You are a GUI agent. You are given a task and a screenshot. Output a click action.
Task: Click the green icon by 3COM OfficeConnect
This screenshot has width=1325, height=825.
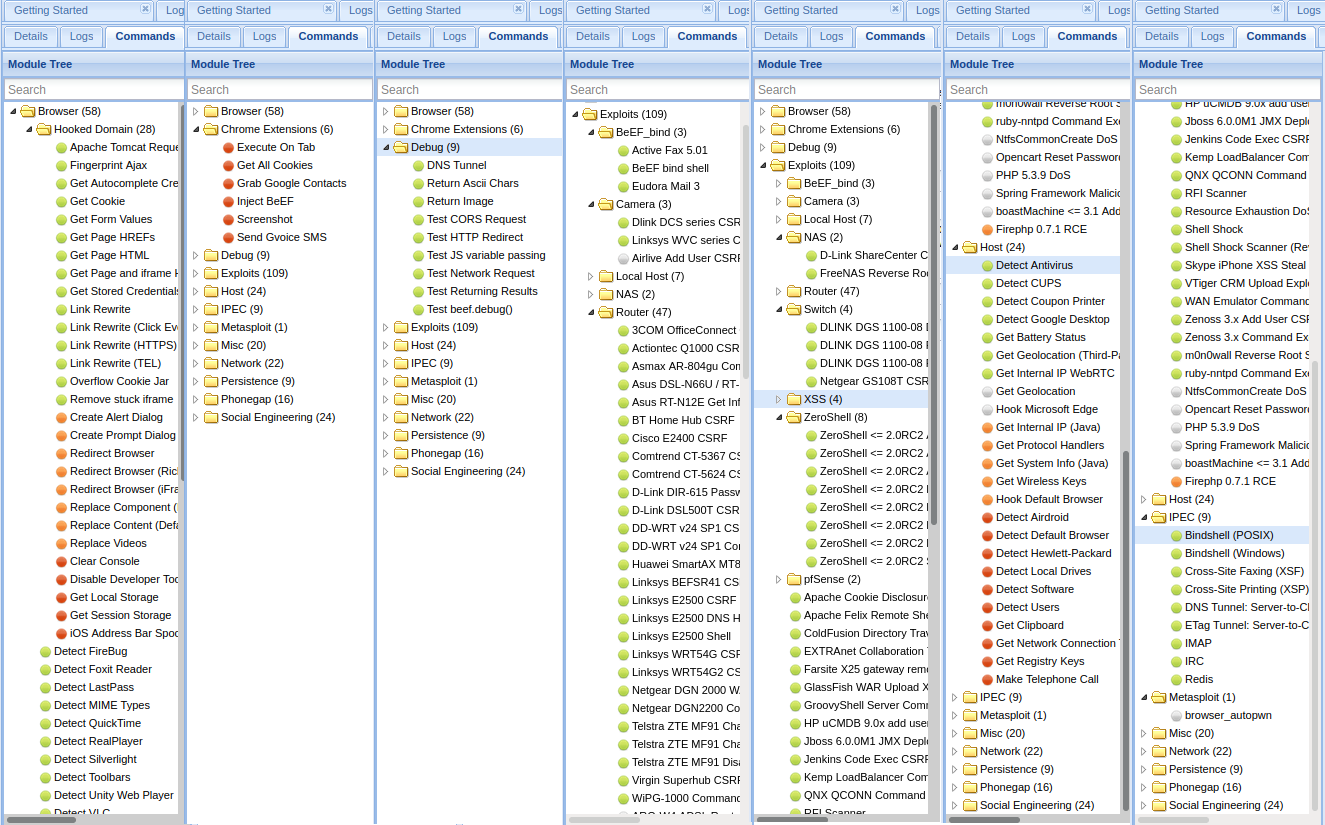[x=623, y=330]
